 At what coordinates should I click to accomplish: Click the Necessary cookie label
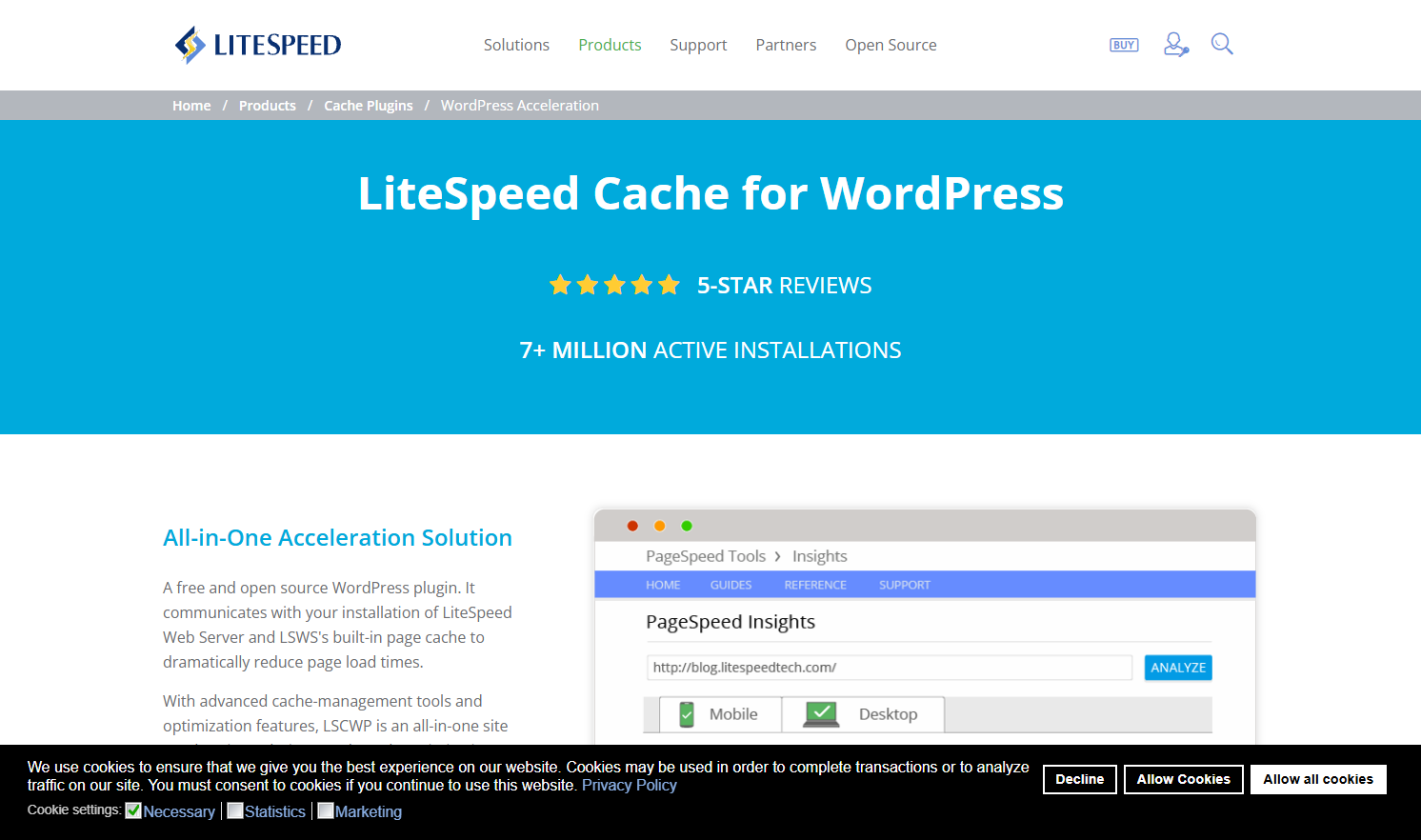179,811
